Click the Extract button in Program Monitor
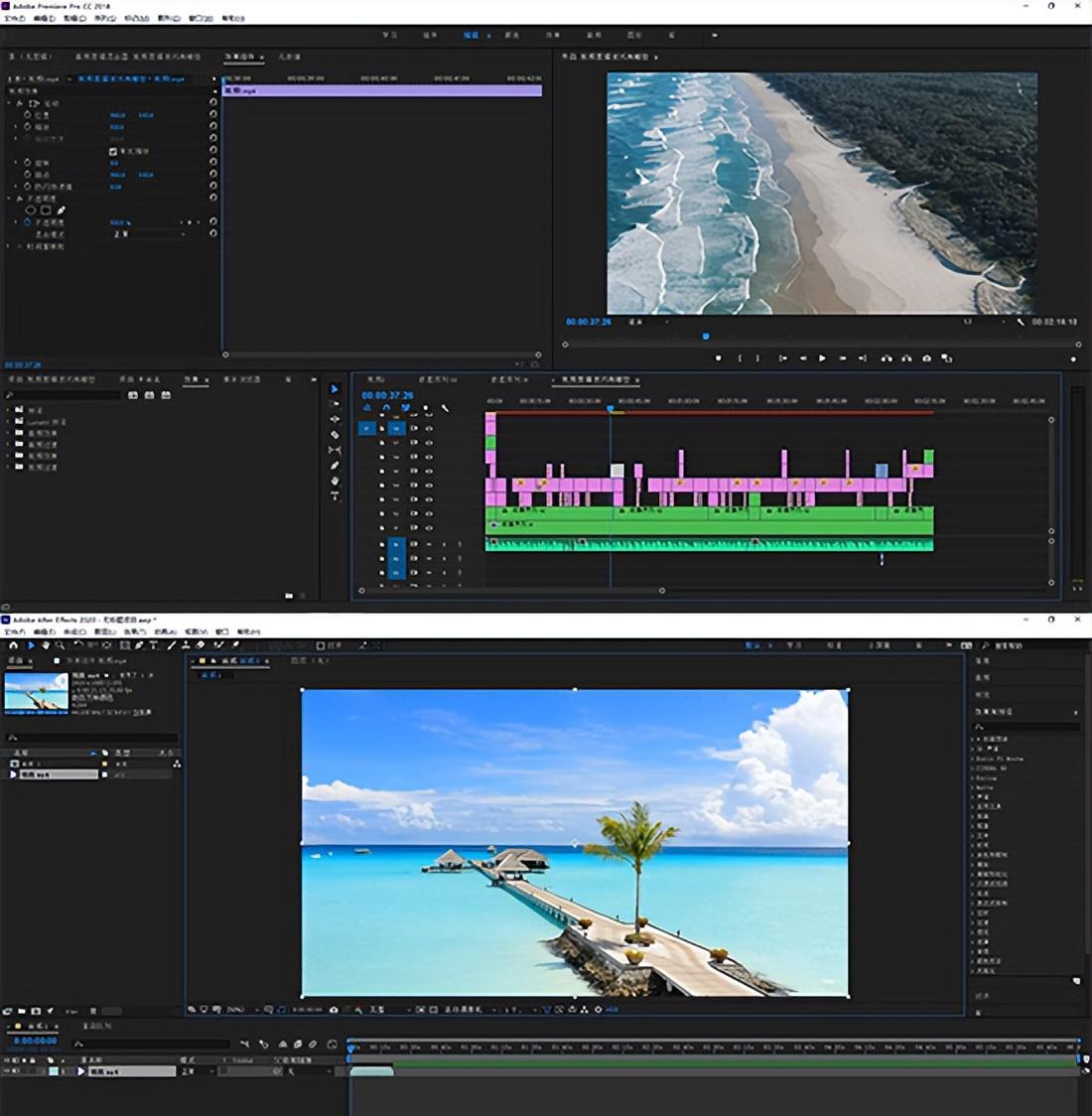1092x1116 pixels. click(906, 358)
